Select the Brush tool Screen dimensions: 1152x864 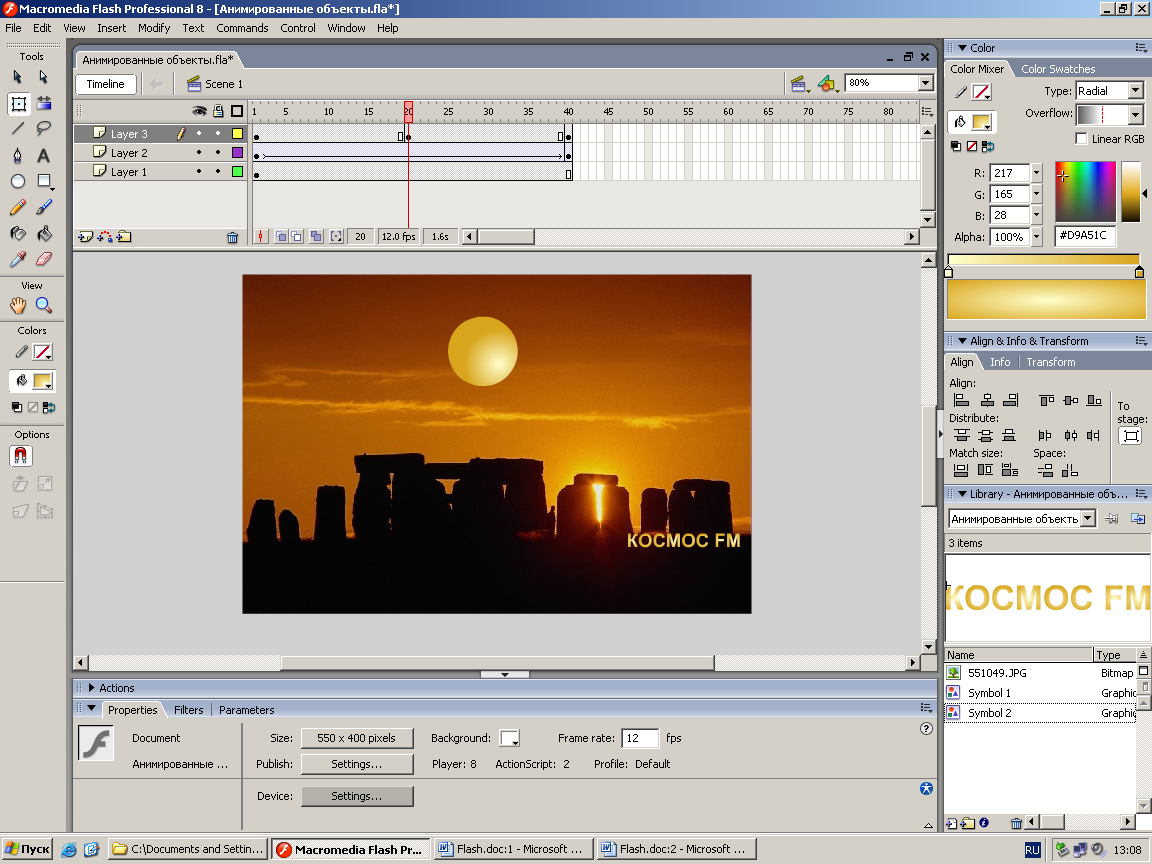[x=44, y=207]
